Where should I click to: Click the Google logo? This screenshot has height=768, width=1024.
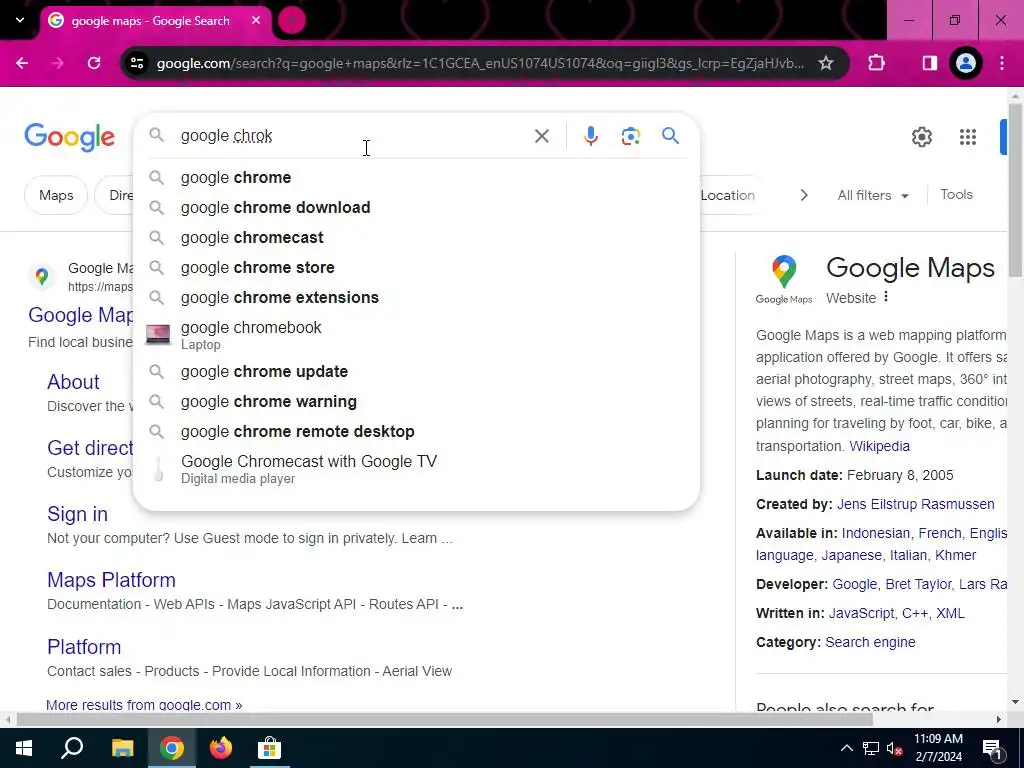(69, 137)
